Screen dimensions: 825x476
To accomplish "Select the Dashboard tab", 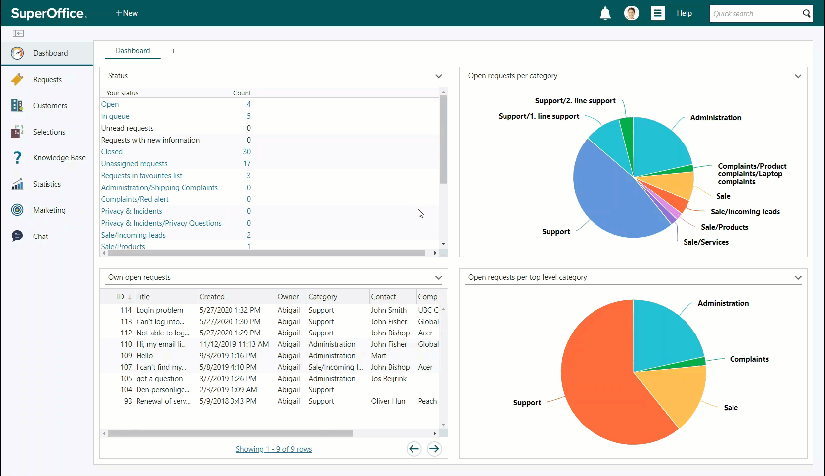I will [x=133, y=50].
